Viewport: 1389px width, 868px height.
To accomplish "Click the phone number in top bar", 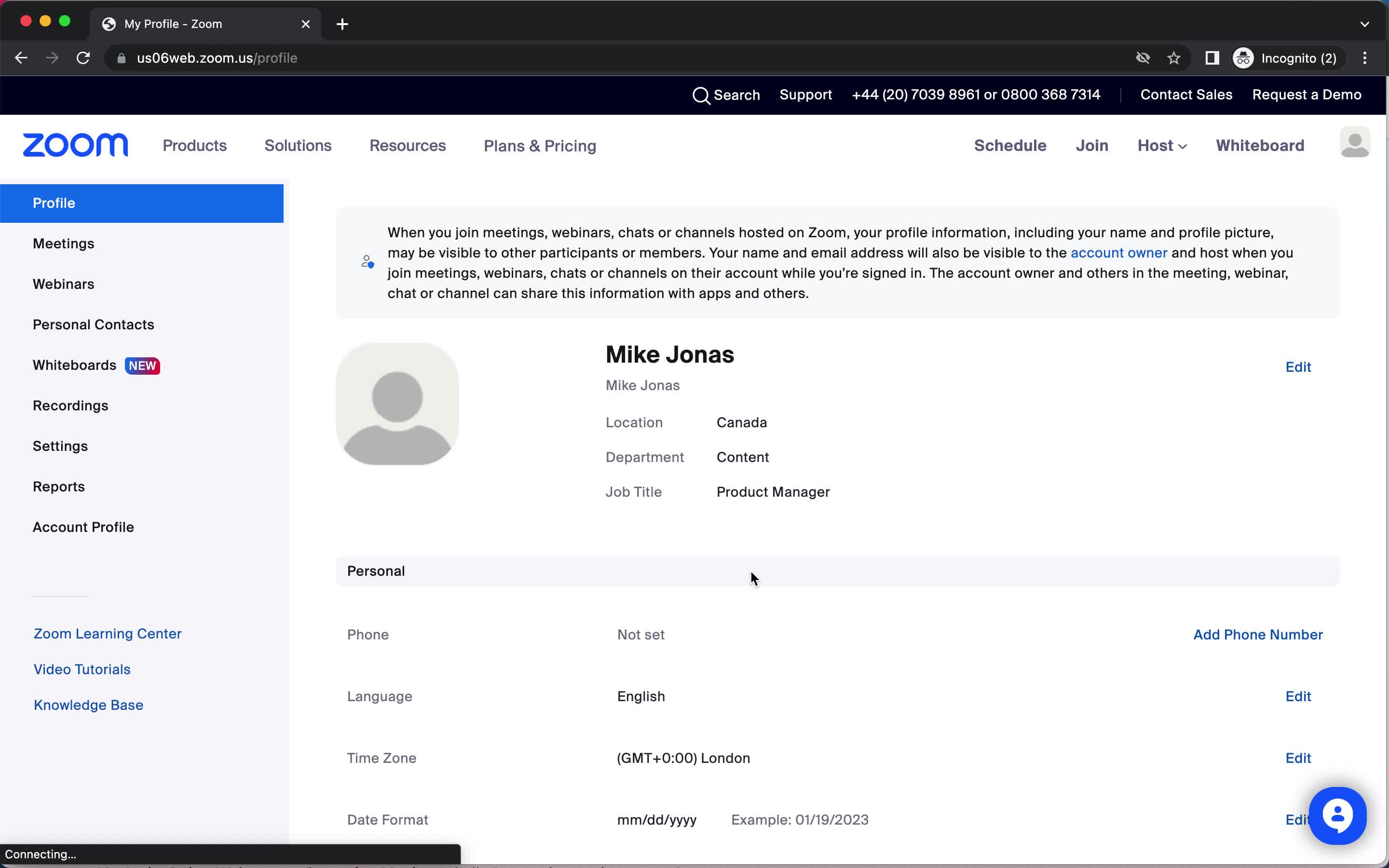I will point(976,95).
